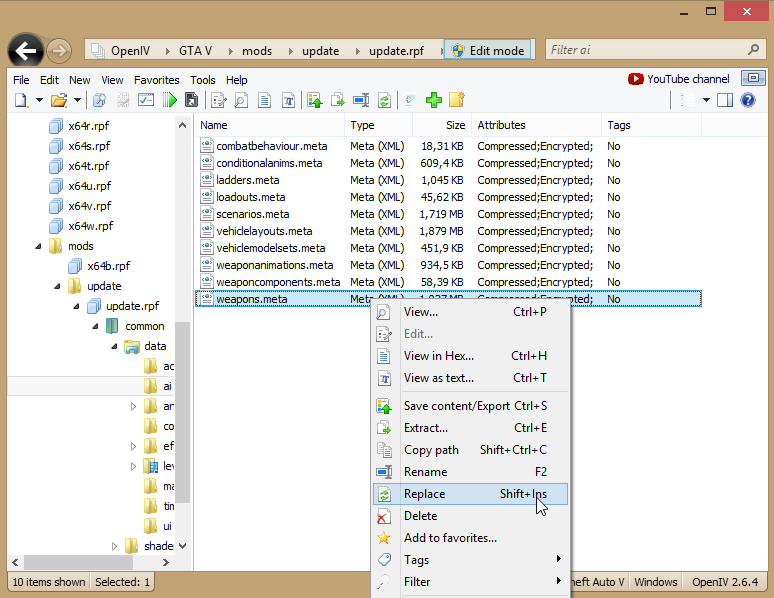Collapse the data folder in tree
This screenshot has width=774, height=598.
[x=113, y=346]
